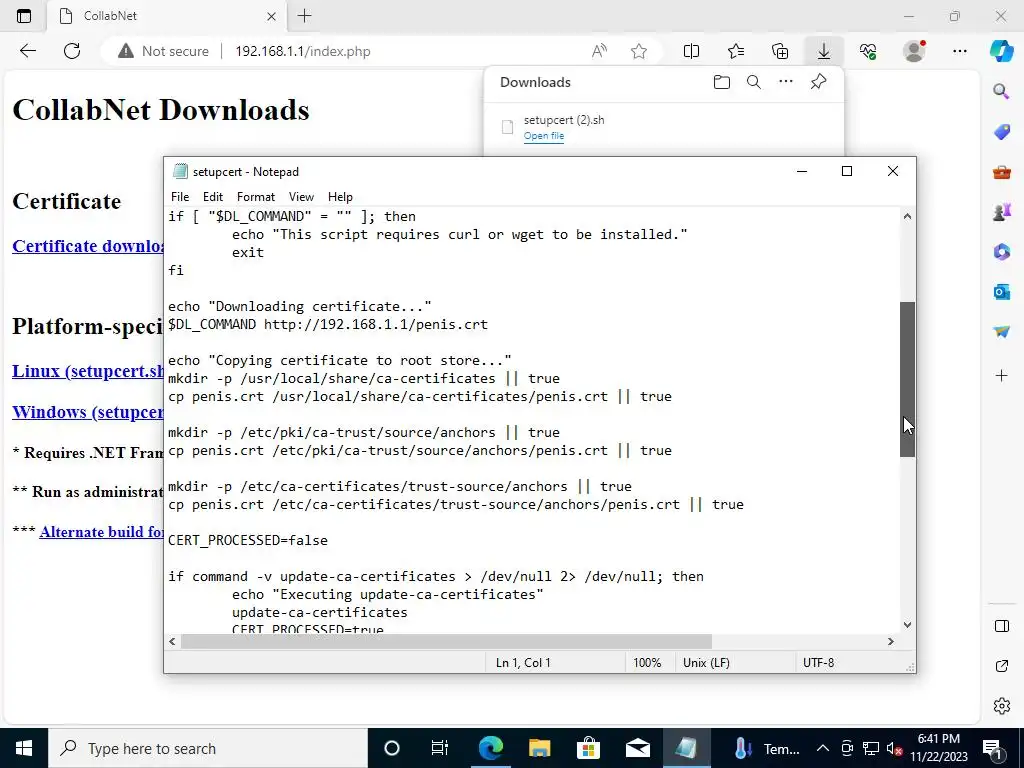Open sidebar settings gear
The height and width of the screenshot is (768, 1024).
point(1002,706)
